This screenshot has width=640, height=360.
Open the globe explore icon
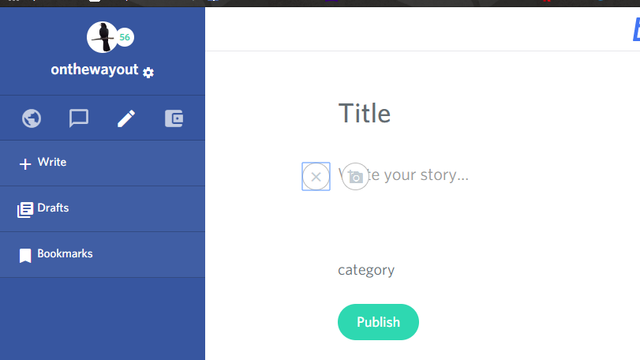click(x=31, y=118)
